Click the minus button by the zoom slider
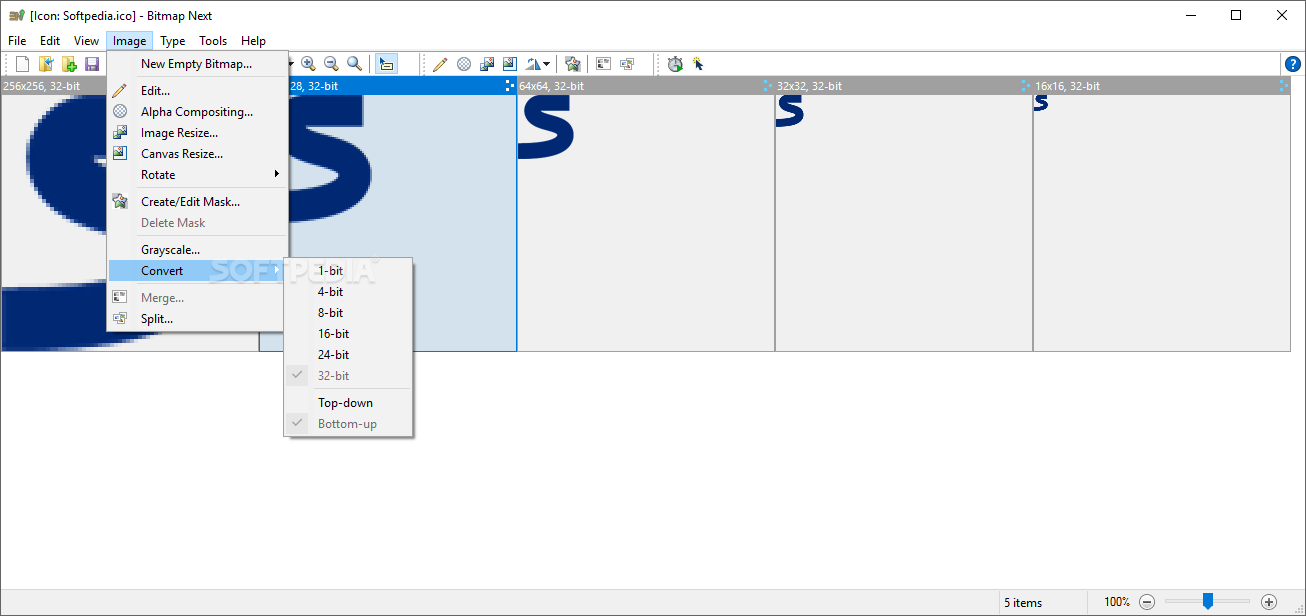 (1148, 602)
